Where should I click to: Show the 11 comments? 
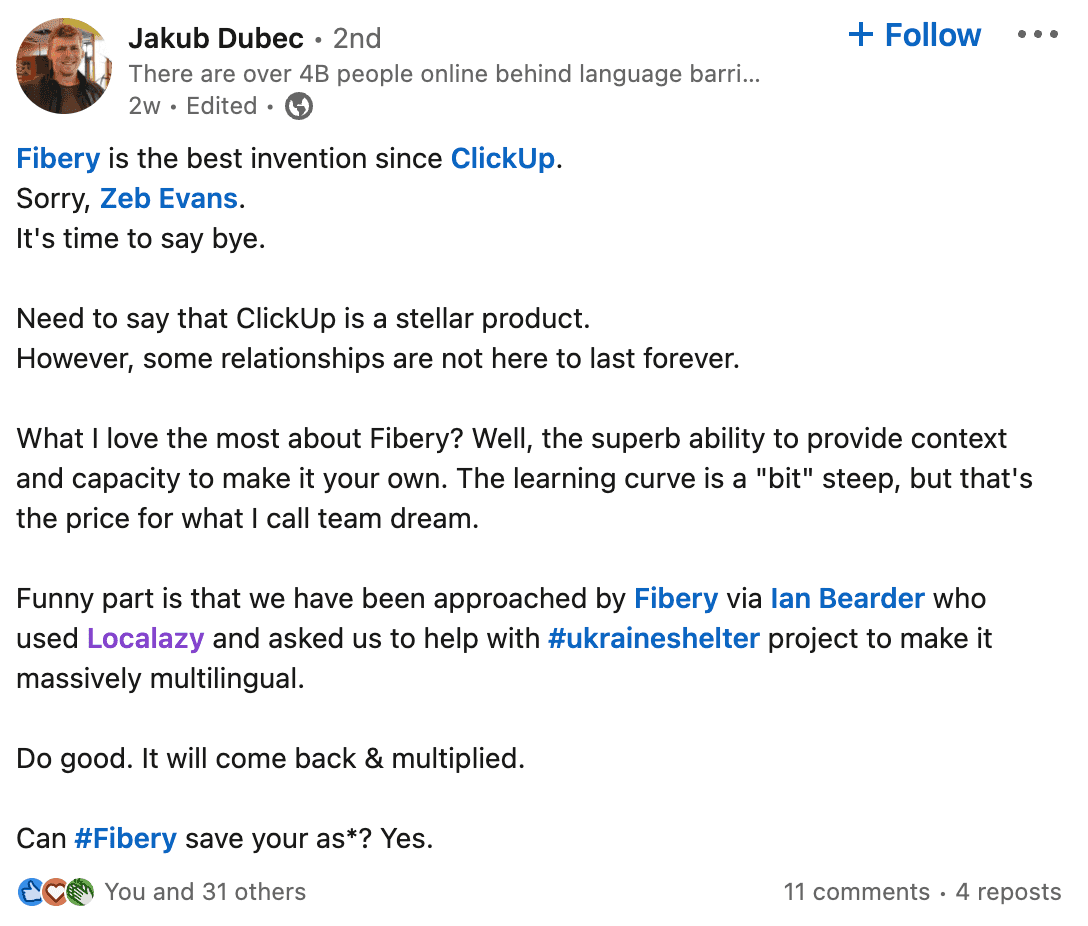[x=856, y=892]
